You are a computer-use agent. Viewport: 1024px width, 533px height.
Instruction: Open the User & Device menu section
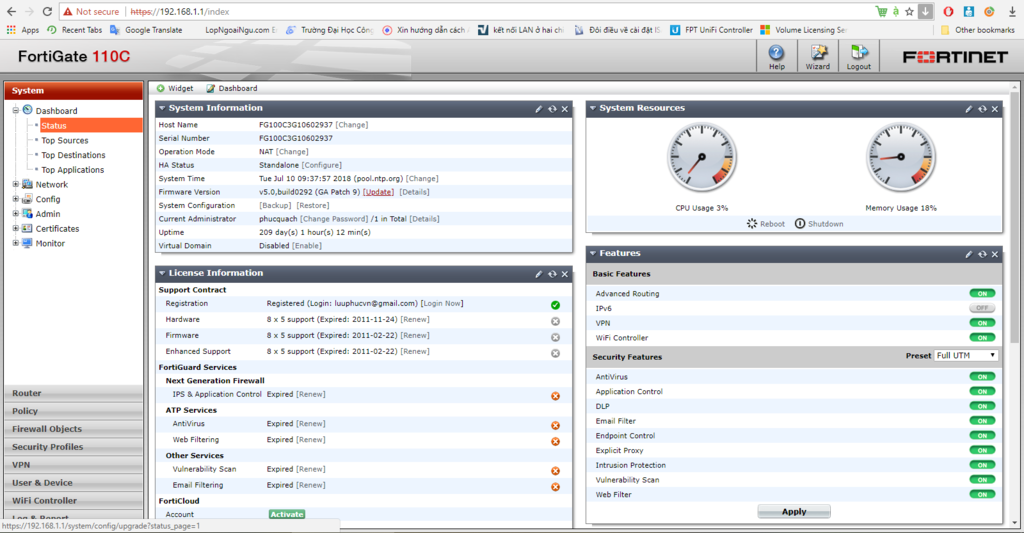[x=73, y=483]
